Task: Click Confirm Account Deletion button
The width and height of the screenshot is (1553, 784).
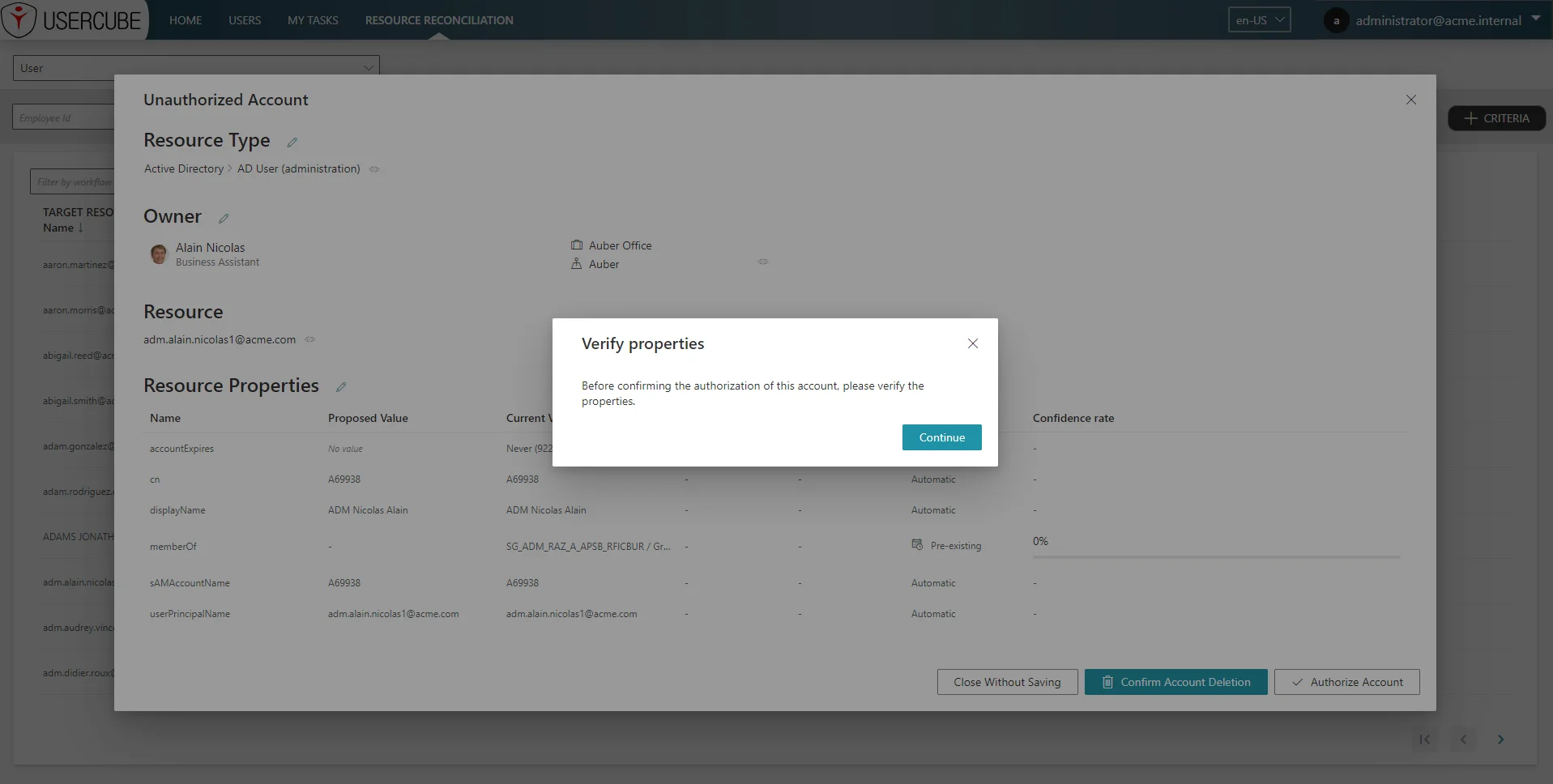Action: point(1175,682)
